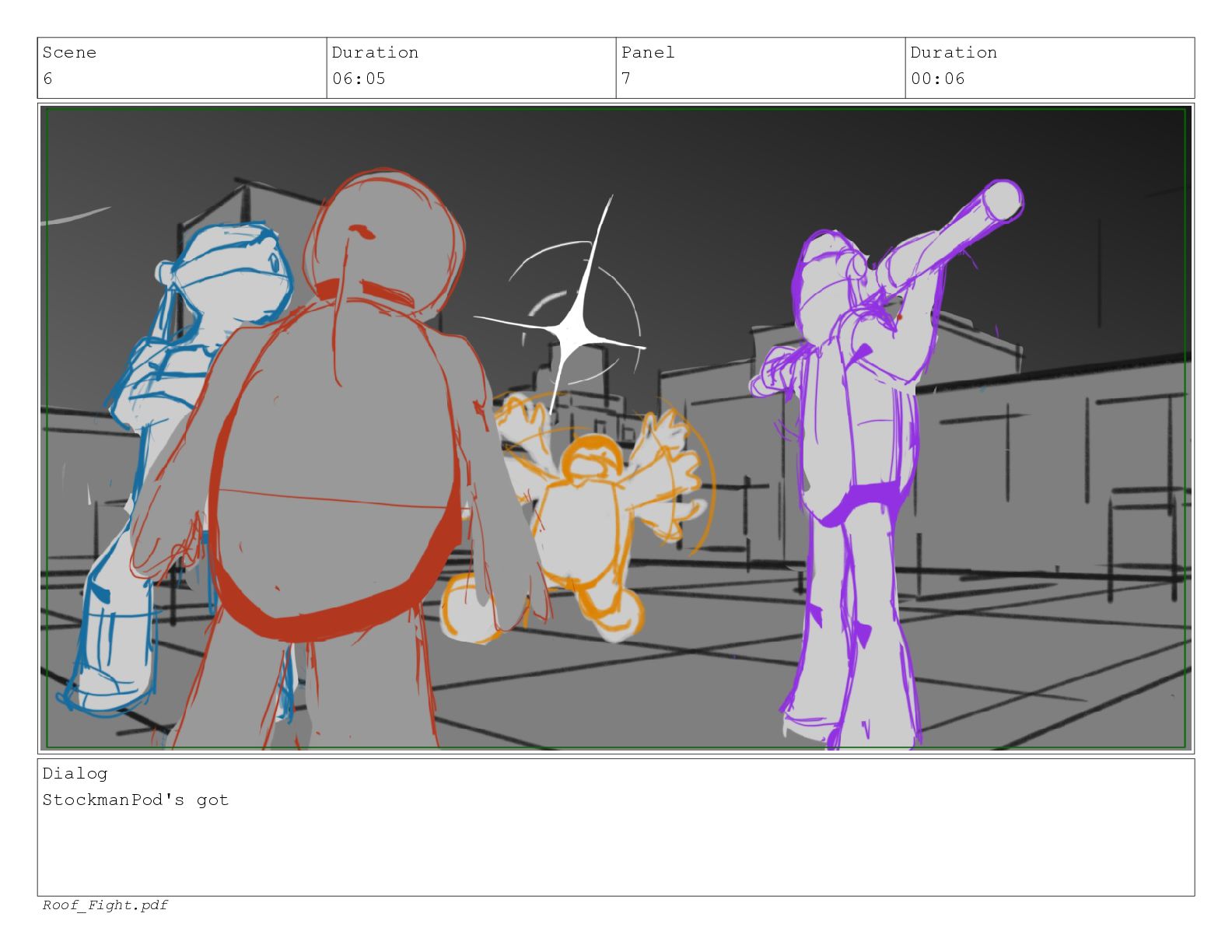1232x952 pixels.
Task: Click the scene duration value 06:05
Action: [x=359, y=79]
